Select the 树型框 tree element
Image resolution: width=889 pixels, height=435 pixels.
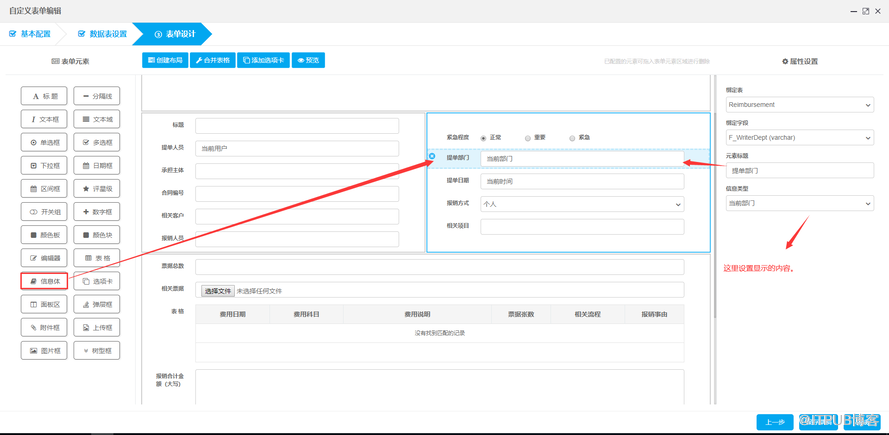(x=97, y=350)
